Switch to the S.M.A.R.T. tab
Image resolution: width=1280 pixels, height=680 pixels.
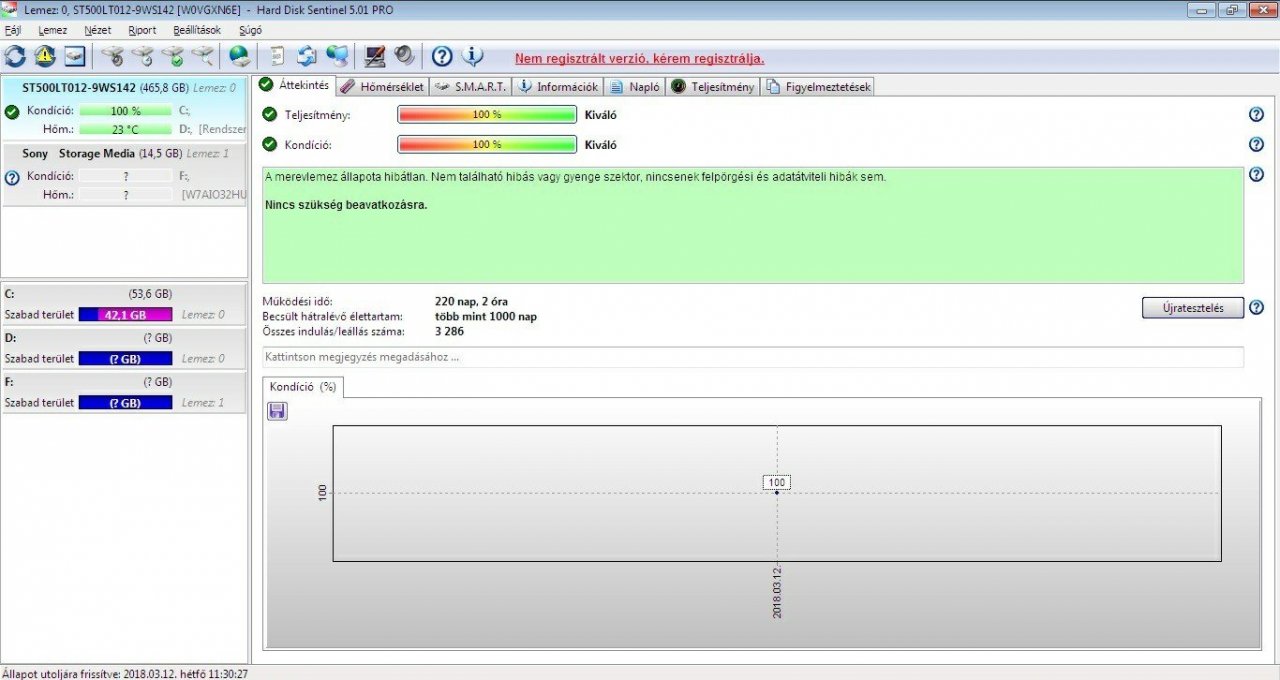[x=470, y=87]
